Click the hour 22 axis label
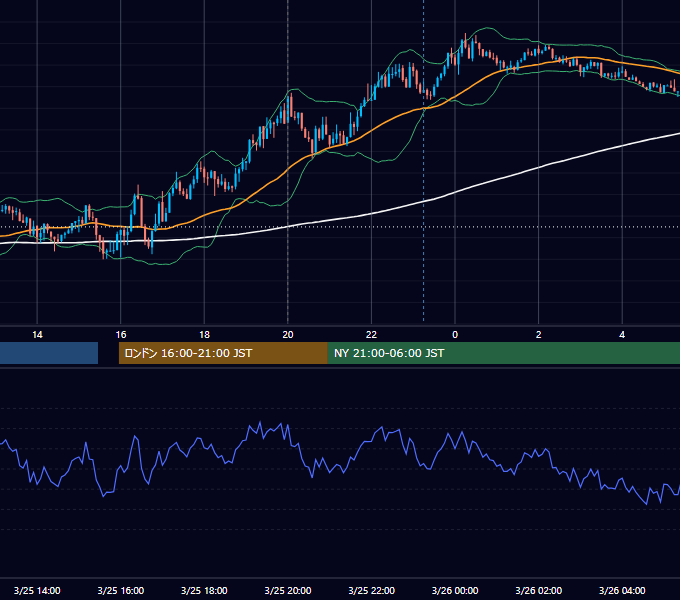680x600 pixels. [372, 335]
